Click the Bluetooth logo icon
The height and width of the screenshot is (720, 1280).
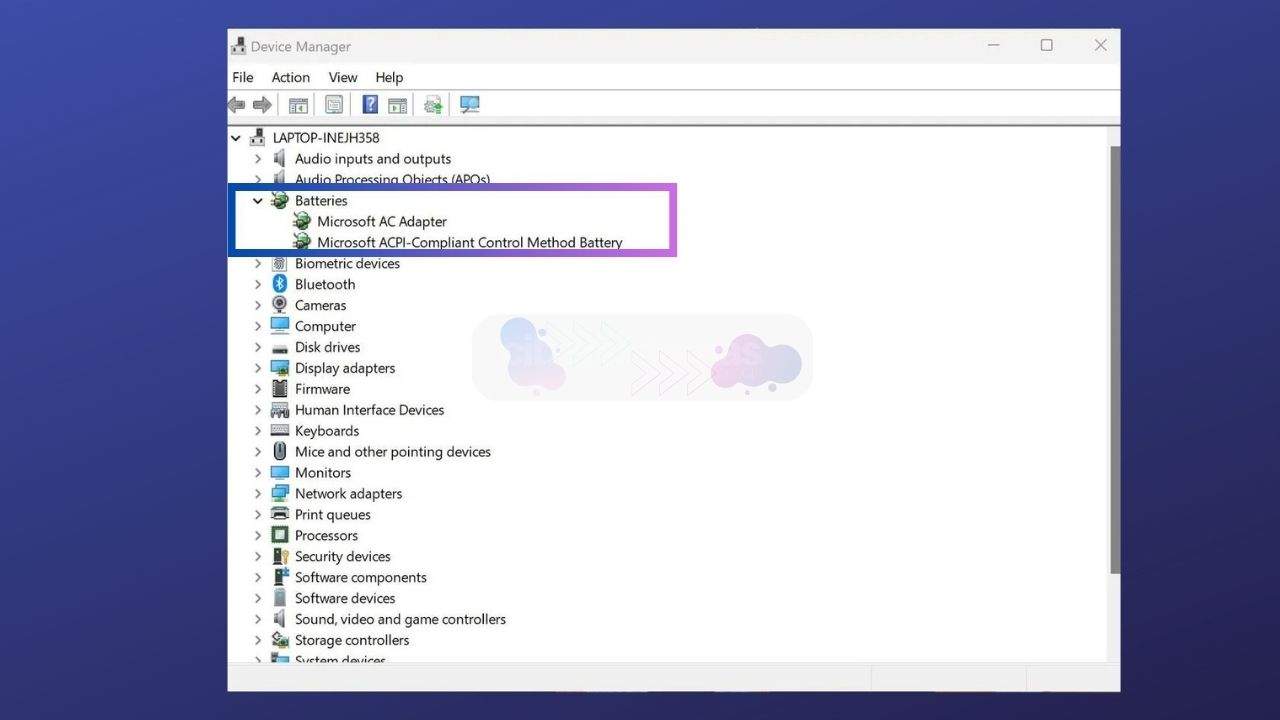tap(280, 285)
